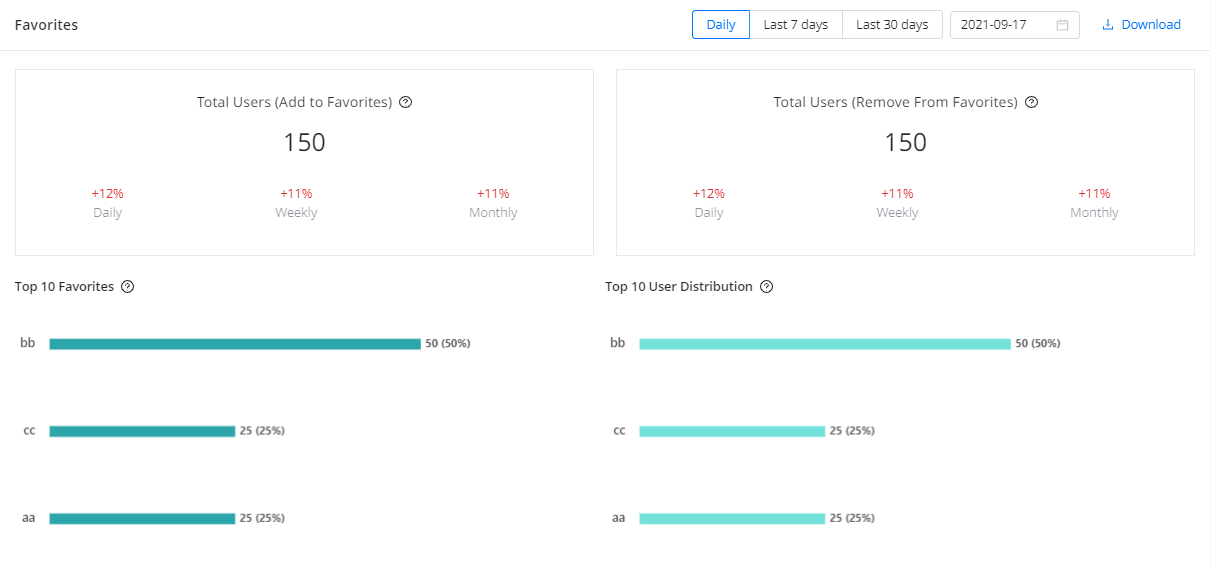Select the Daily time range
The image size is (1211, 568).
click(720, 25)
